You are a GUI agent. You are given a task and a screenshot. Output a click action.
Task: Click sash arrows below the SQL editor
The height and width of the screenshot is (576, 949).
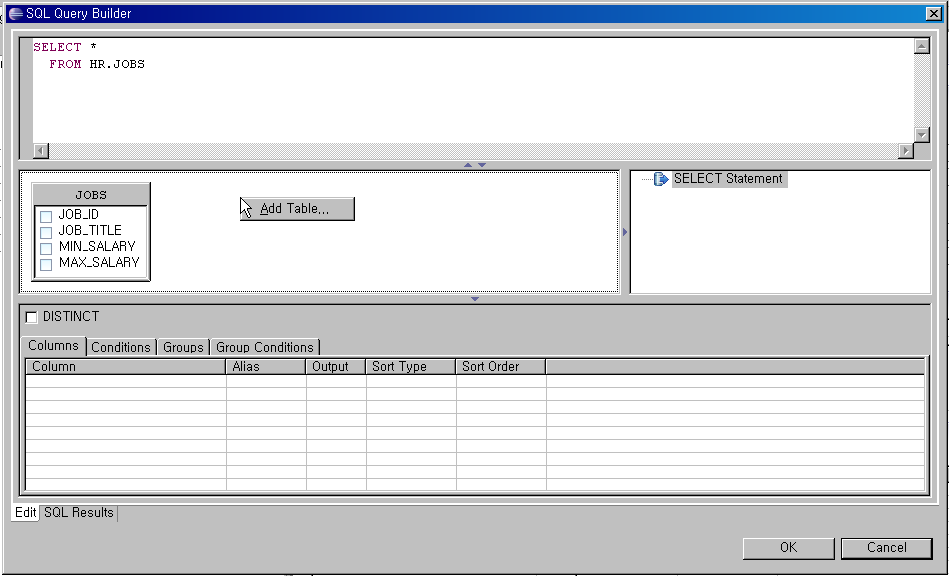pyautogui.click(x=474, y=164)
